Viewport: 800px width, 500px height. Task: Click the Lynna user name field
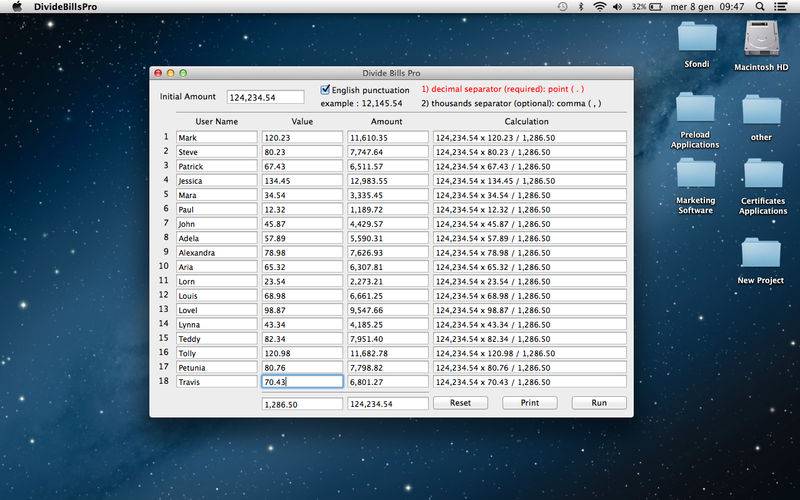click(x=217, y=324)
